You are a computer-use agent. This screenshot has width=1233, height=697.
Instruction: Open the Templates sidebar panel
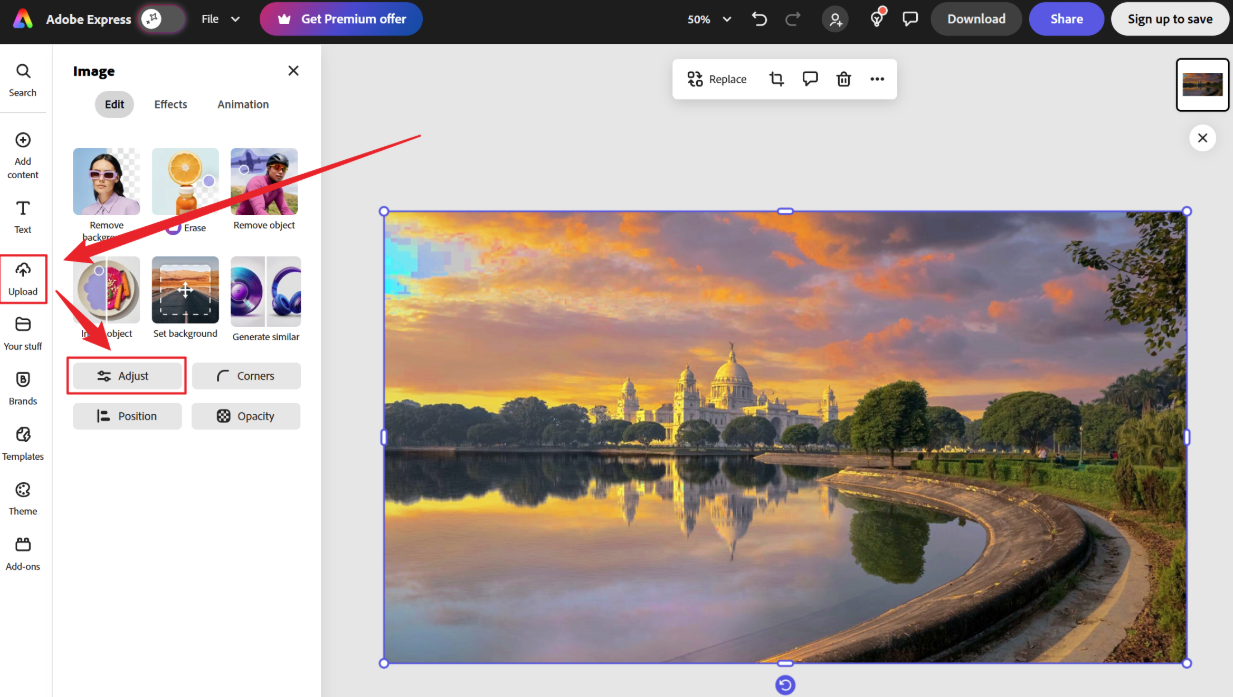(23, 443)
